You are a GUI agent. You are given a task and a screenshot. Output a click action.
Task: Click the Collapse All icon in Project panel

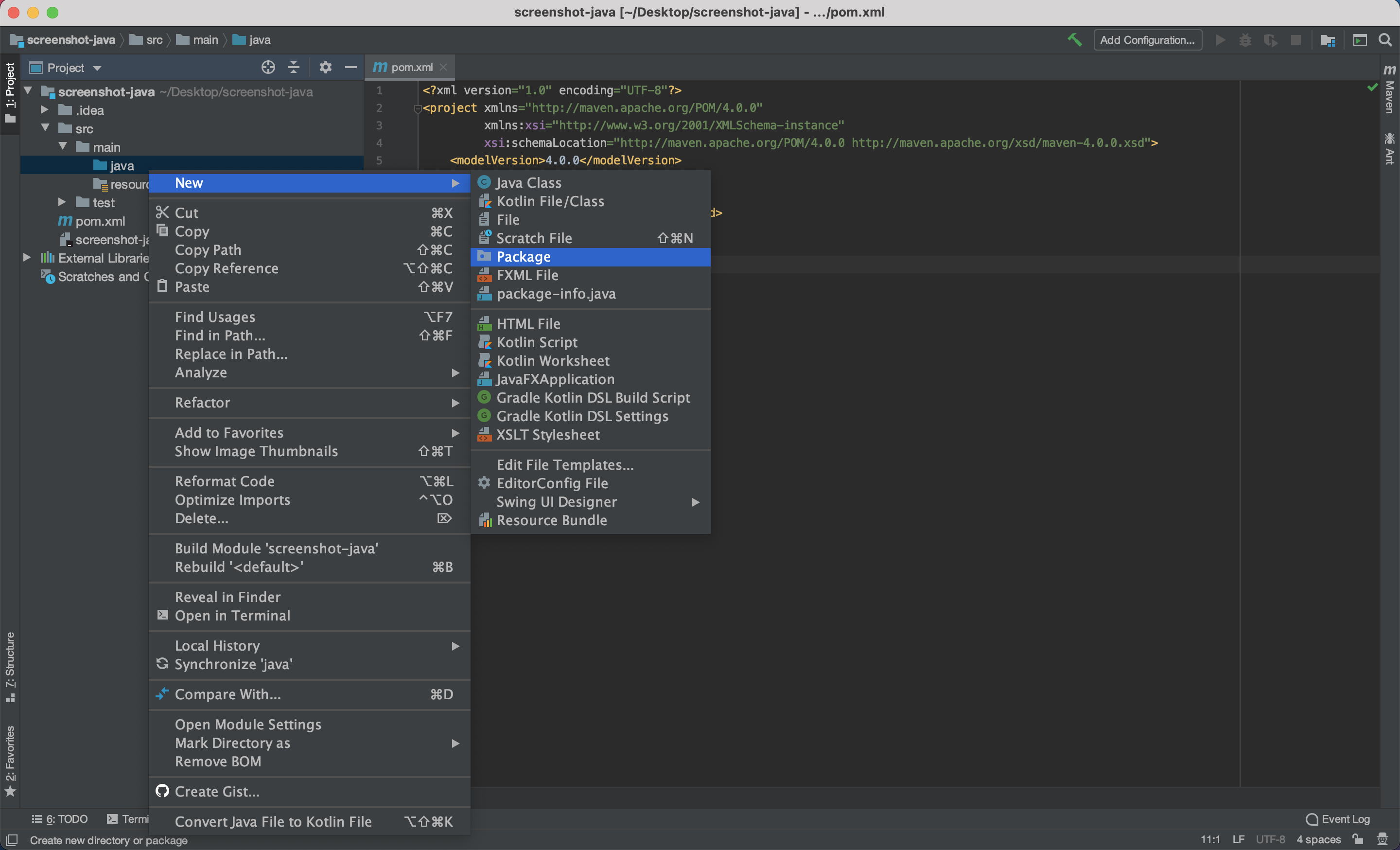[293, 67]
